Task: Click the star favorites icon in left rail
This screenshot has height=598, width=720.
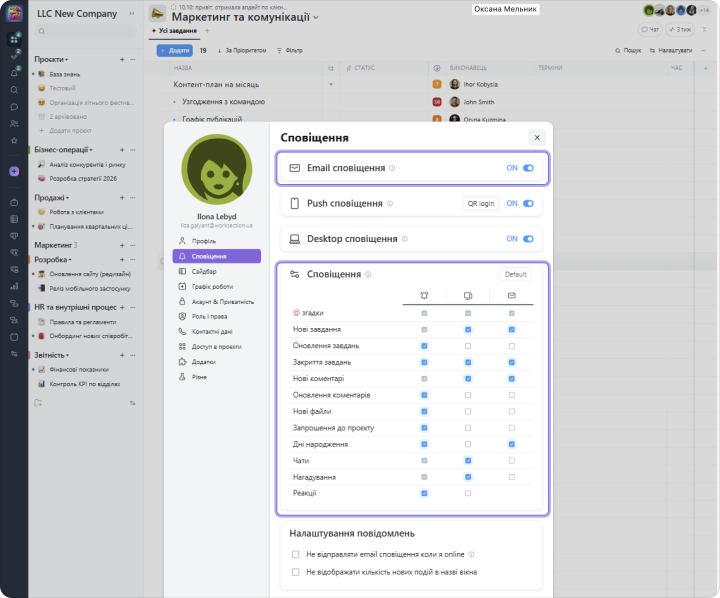Action: 14,140
